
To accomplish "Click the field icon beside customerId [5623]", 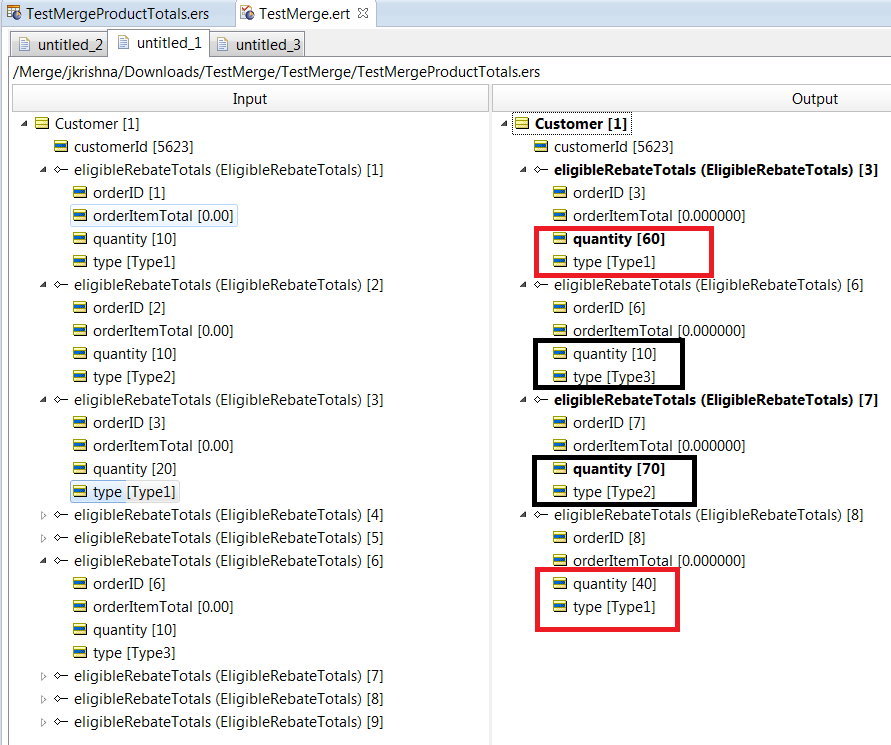I will click(61, 146).
